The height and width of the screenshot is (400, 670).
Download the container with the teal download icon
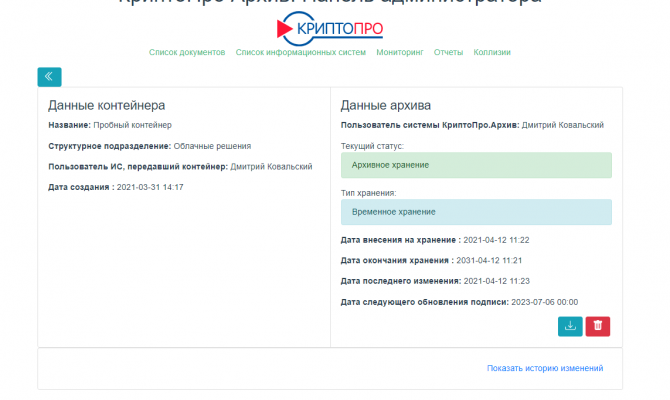tap(570, 326)
